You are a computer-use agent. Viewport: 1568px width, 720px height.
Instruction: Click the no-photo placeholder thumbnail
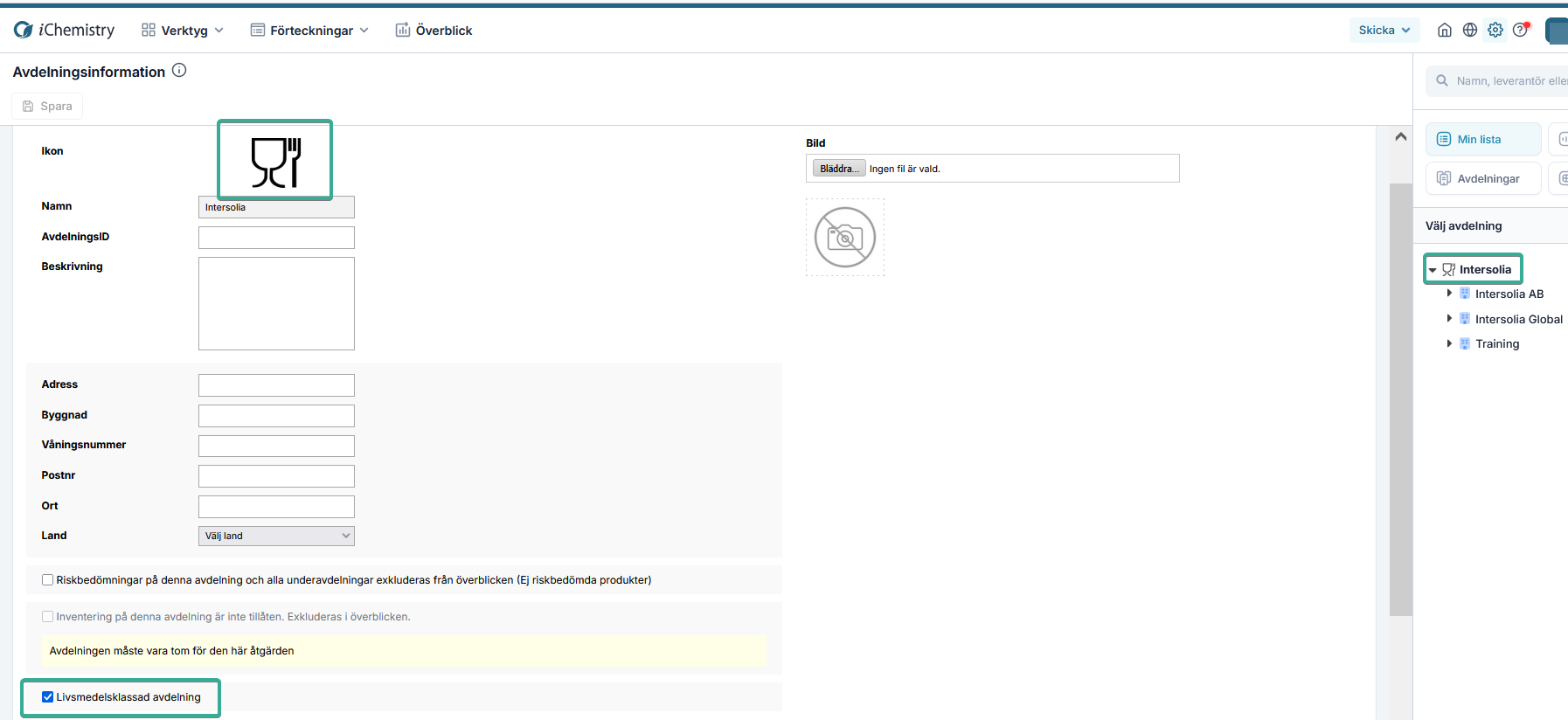click(845, 237)
